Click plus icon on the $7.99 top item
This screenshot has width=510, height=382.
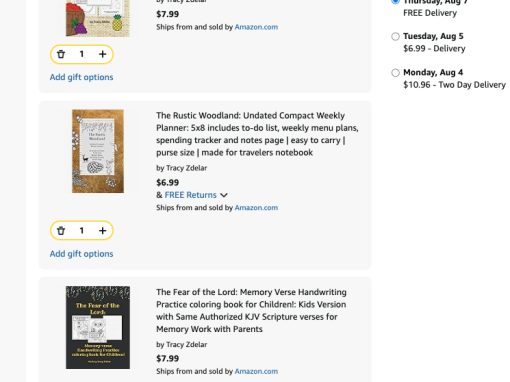102,54
